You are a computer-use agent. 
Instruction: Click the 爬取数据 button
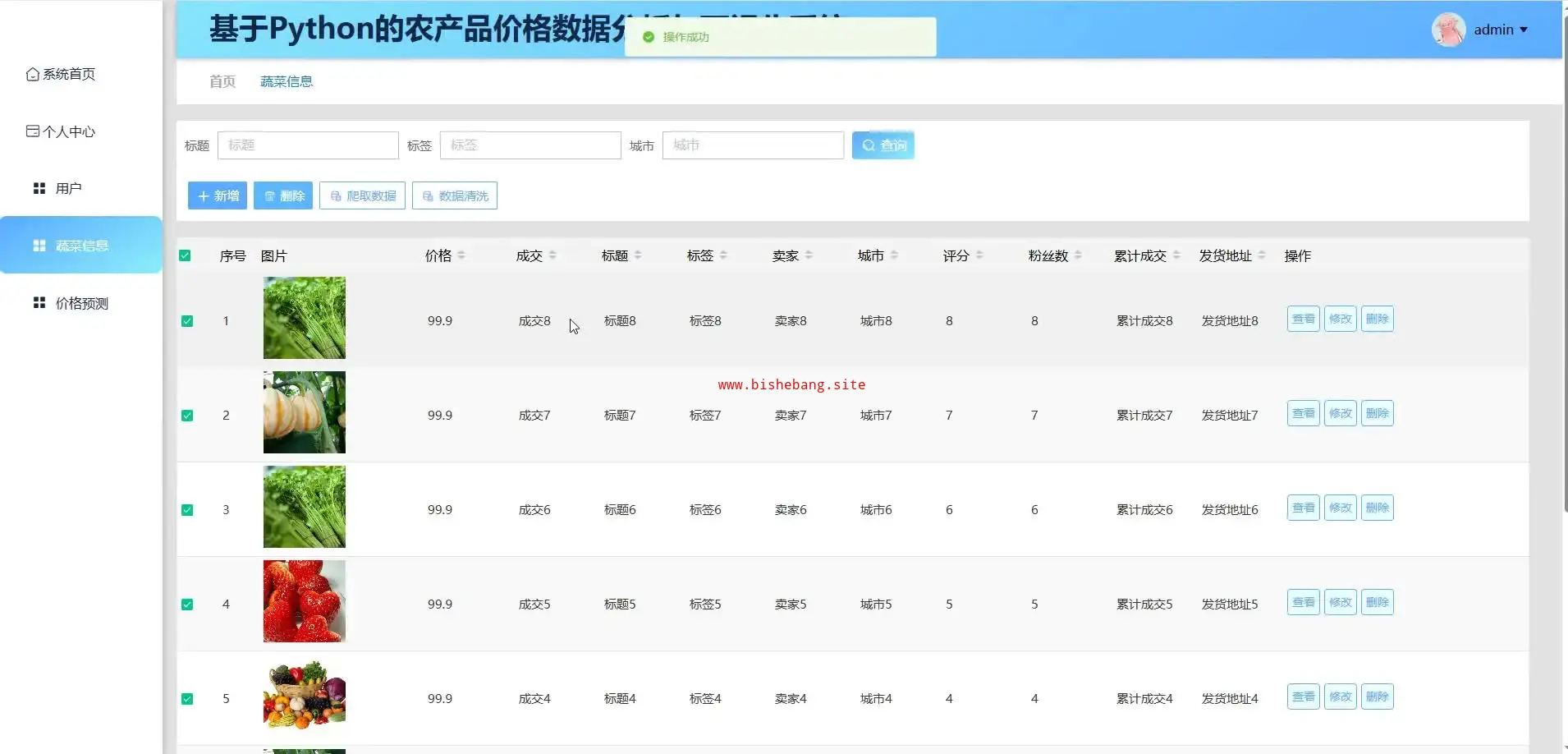tap(362, 195)
